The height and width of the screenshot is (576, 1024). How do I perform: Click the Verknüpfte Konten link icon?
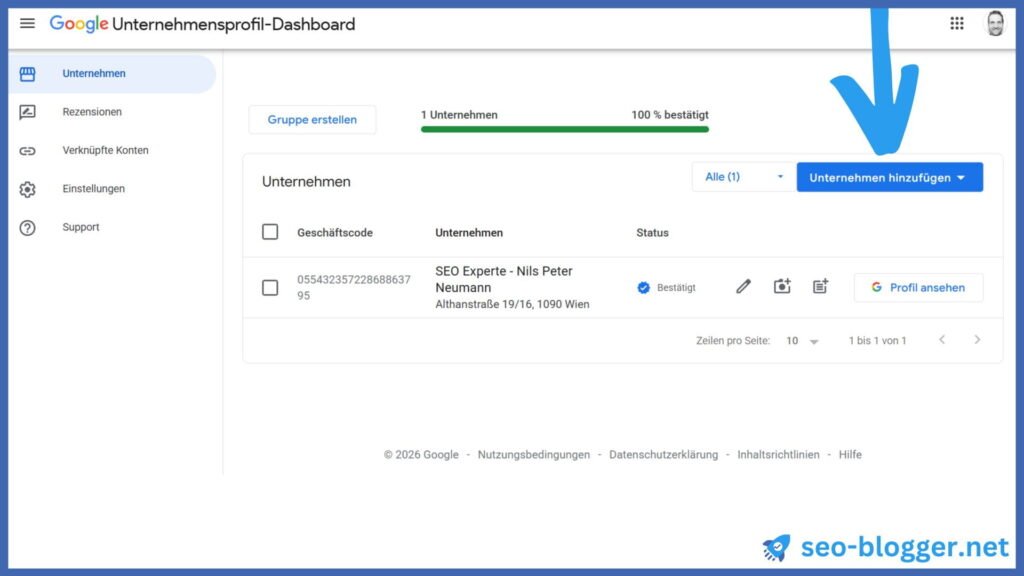(x=27, y=151)
